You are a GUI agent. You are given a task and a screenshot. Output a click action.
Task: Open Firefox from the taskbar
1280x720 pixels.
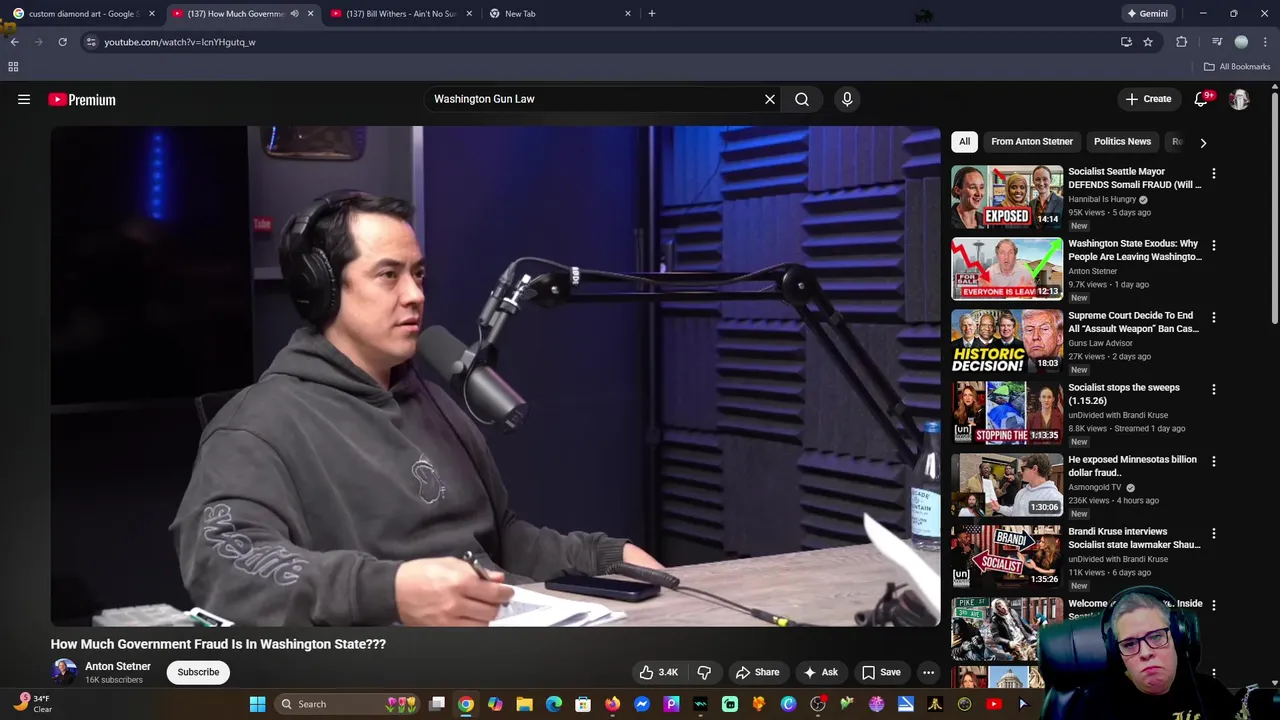[x=612, y=704]
